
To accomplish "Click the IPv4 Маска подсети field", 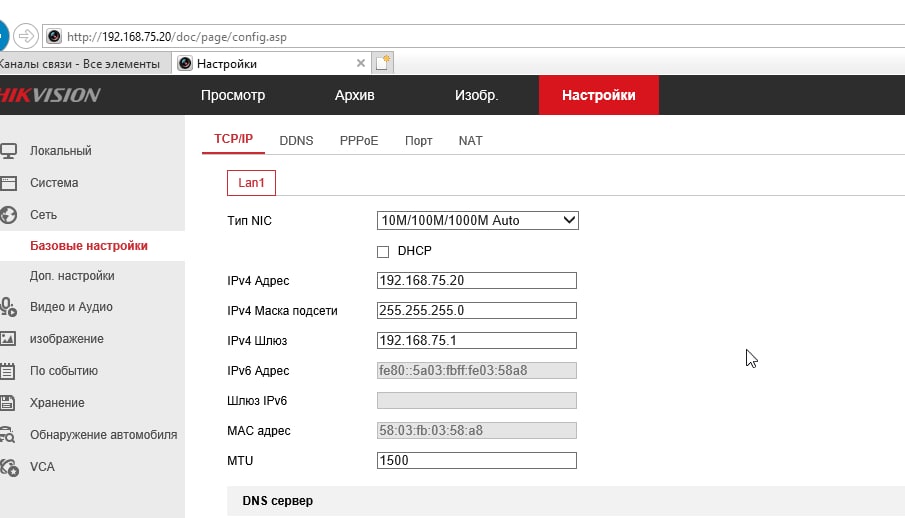I will [x=477, y=311].
